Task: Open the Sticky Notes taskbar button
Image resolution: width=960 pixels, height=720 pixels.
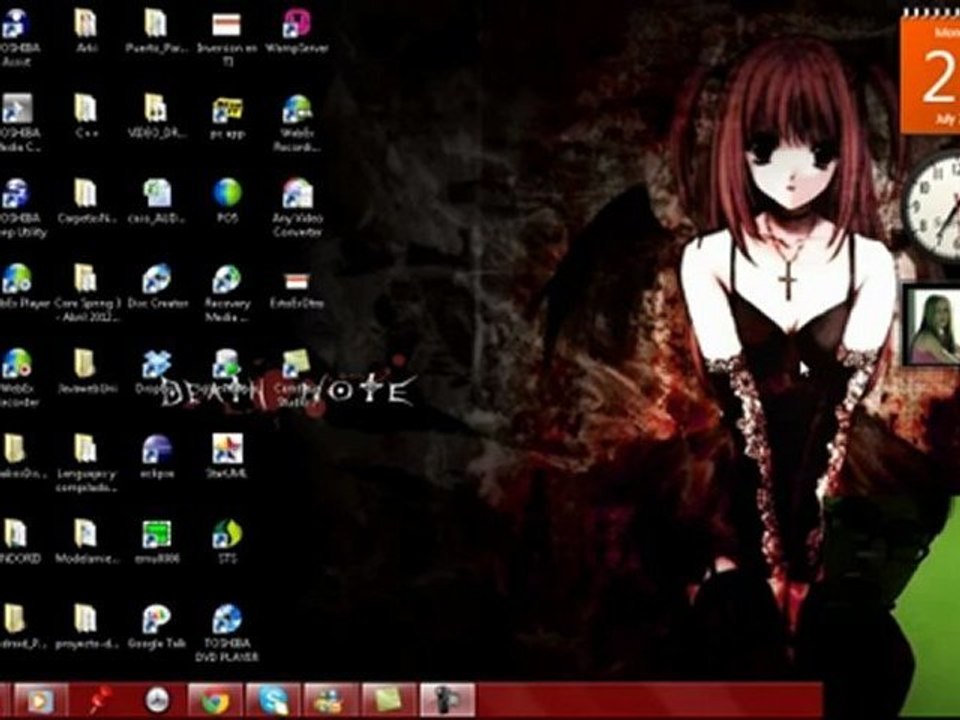Action: pyautogui.click(x=389, y=700)
